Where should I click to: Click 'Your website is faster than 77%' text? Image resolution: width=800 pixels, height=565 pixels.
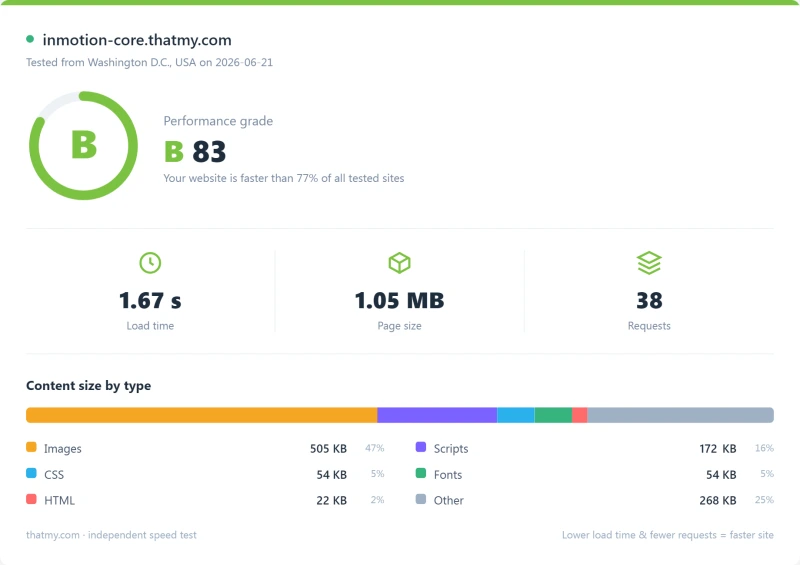click(284, 178)
